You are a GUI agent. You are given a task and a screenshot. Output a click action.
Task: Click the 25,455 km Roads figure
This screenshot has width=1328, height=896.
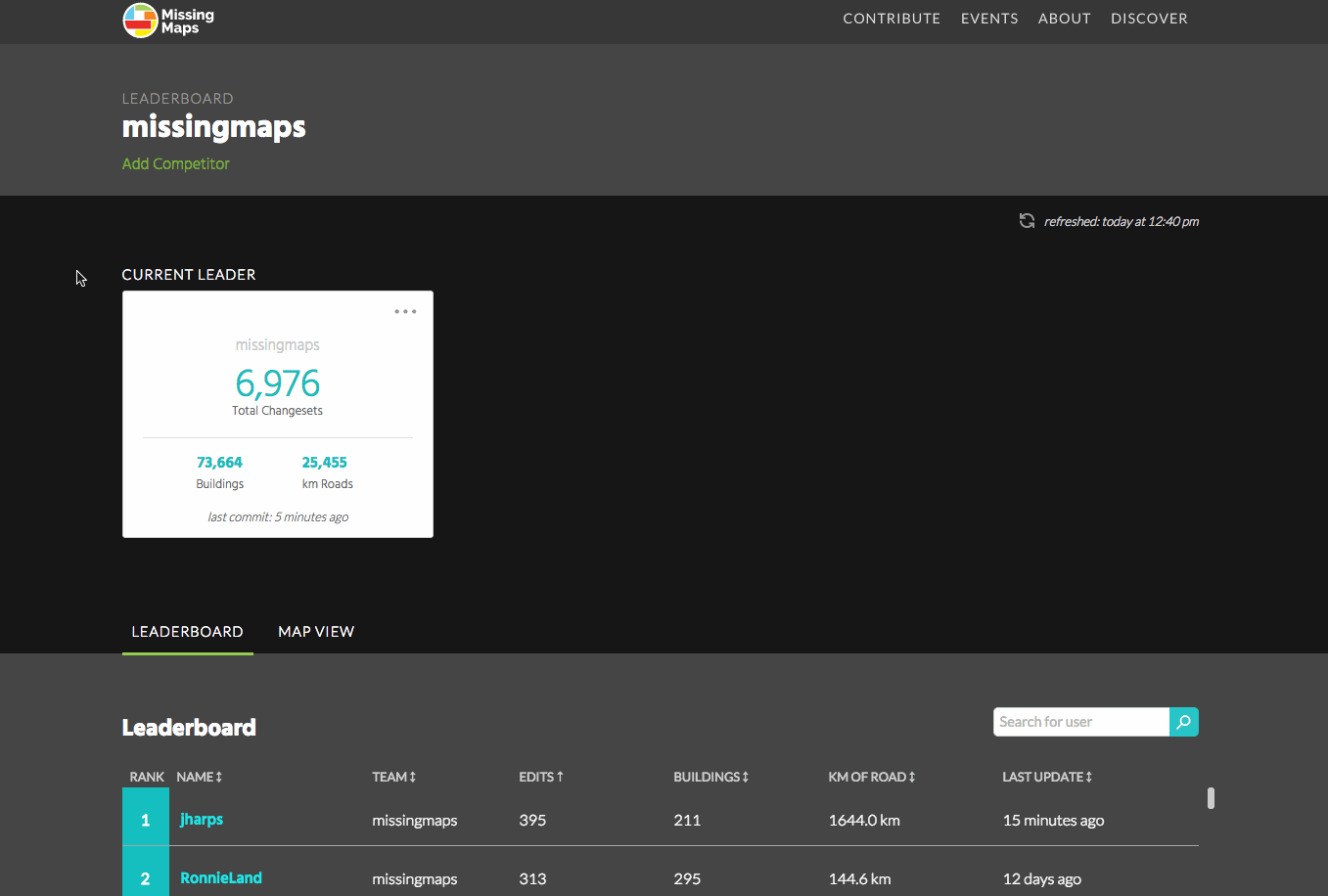pyautogui.click(x=325, y=463)
